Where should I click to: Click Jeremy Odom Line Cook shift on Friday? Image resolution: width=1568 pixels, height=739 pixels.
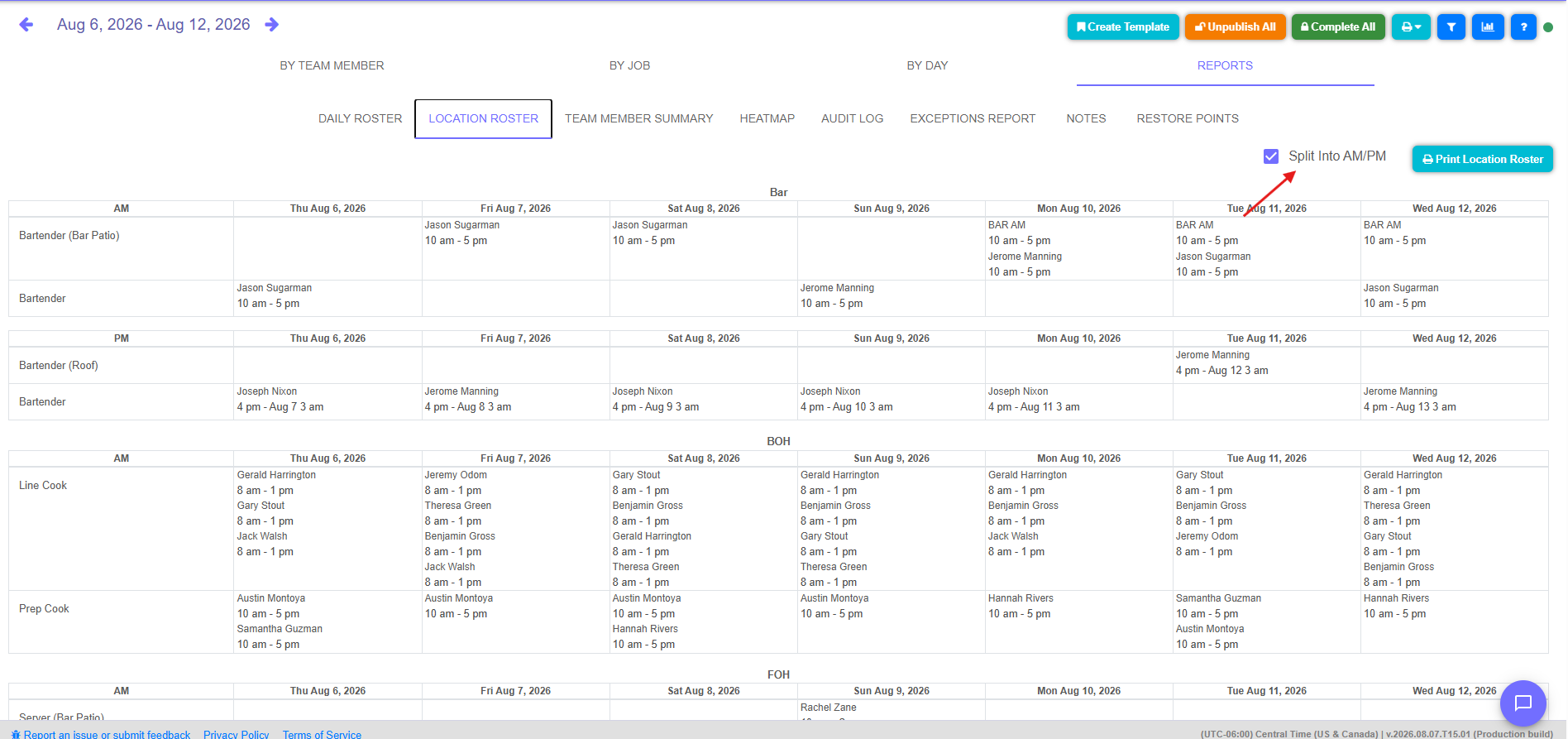click(456, 482)
